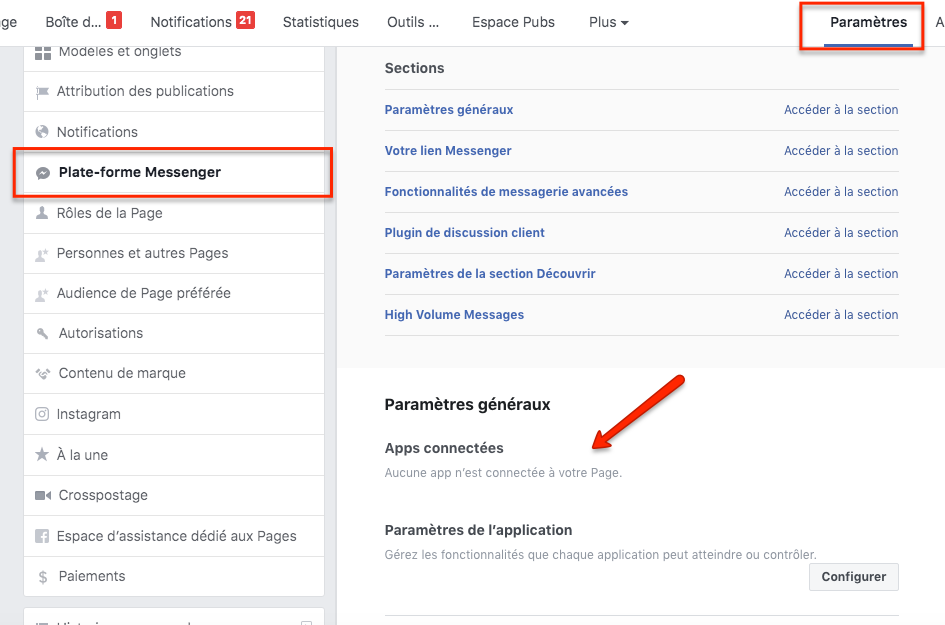This screenshot has width=945, height=625.
Task: Click the Instagram logo icon in sidebar
Action: coord(42,414)
